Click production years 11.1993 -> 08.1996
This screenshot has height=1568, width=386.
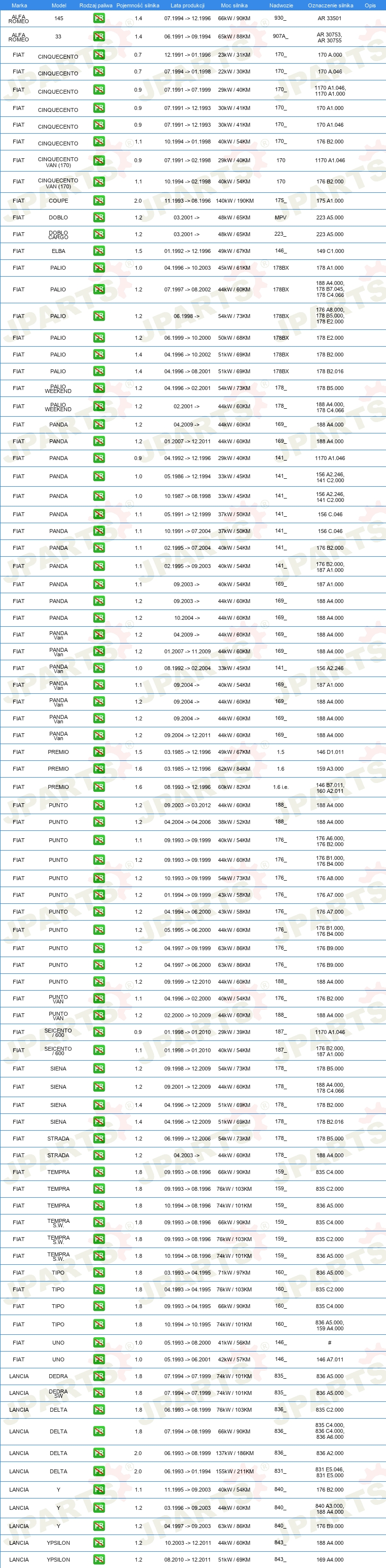(187, 201)
